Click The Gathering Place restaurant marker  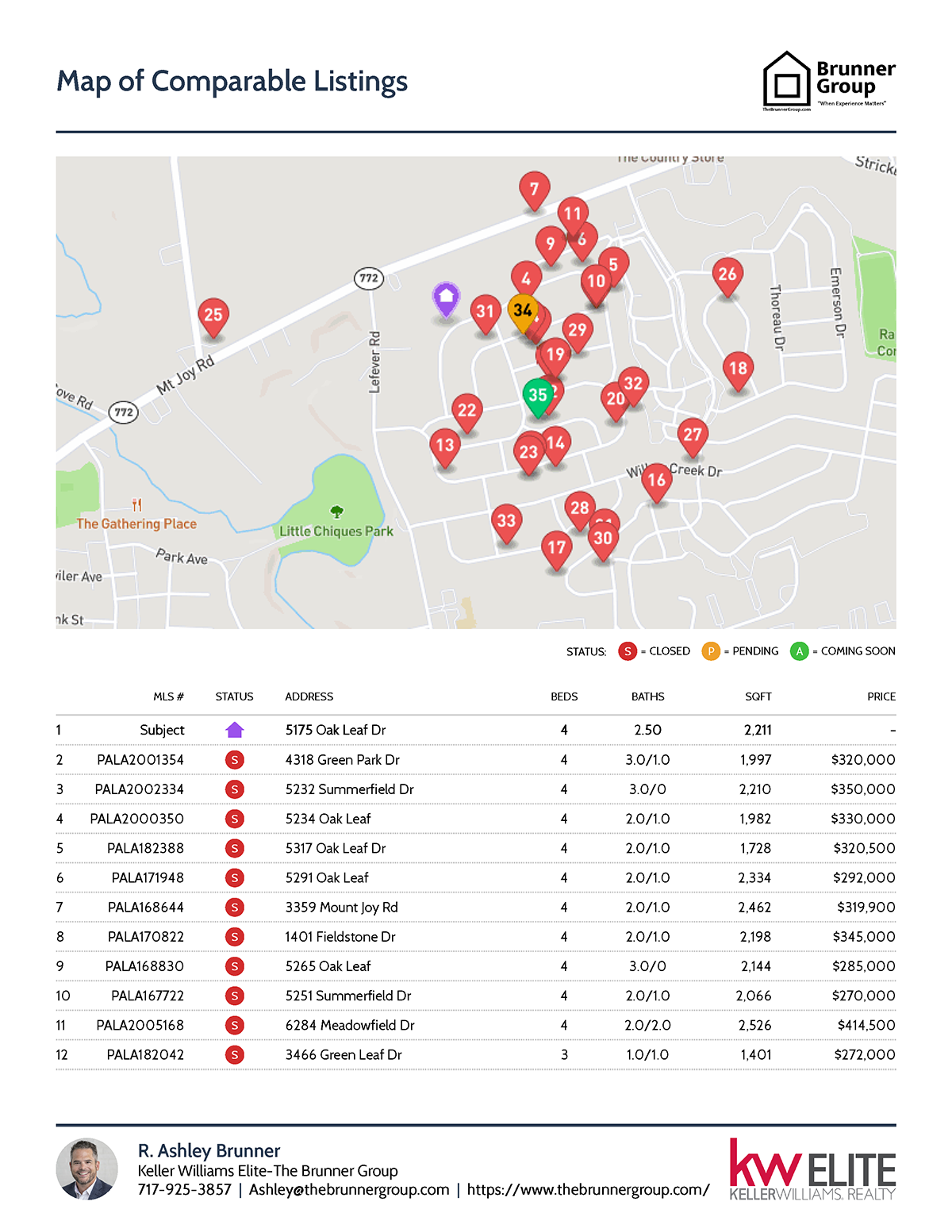coord(137,505)
